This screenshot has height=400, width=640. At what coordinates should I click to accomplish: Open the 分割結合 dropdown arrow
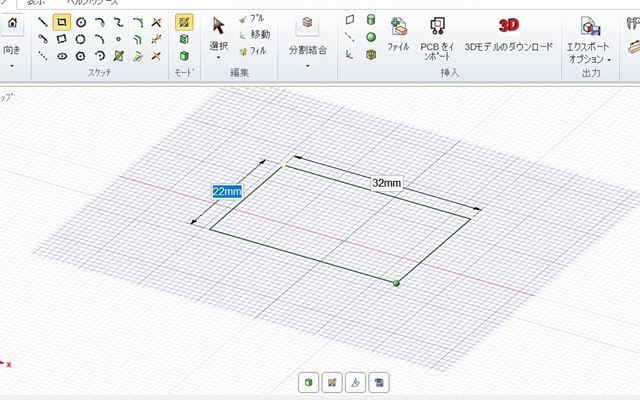click(307, 66)
